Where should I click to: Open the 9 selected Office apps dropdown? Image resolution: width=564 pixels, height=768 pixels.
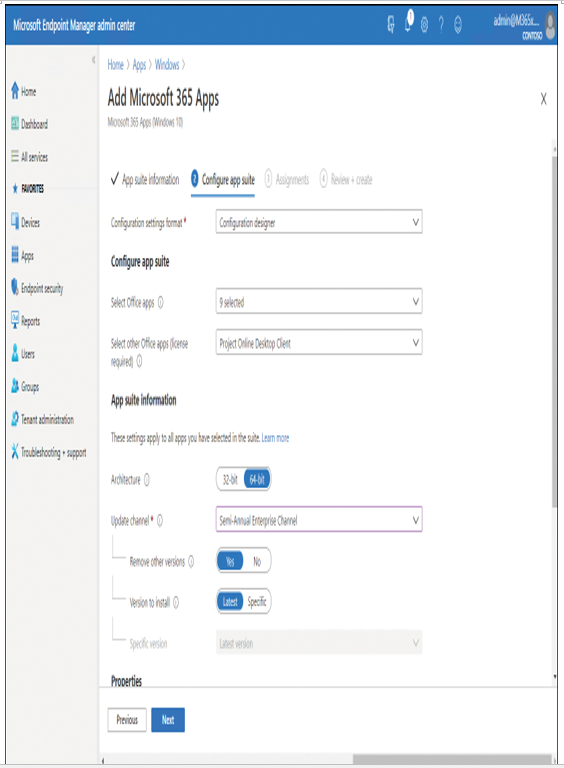coord(319,302)
